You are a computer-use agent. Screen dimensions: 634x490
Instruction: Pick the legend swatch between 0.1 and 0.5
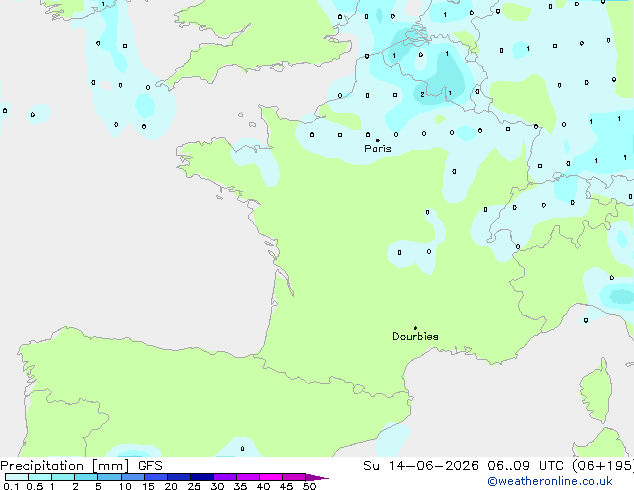(x=17, y=477)
